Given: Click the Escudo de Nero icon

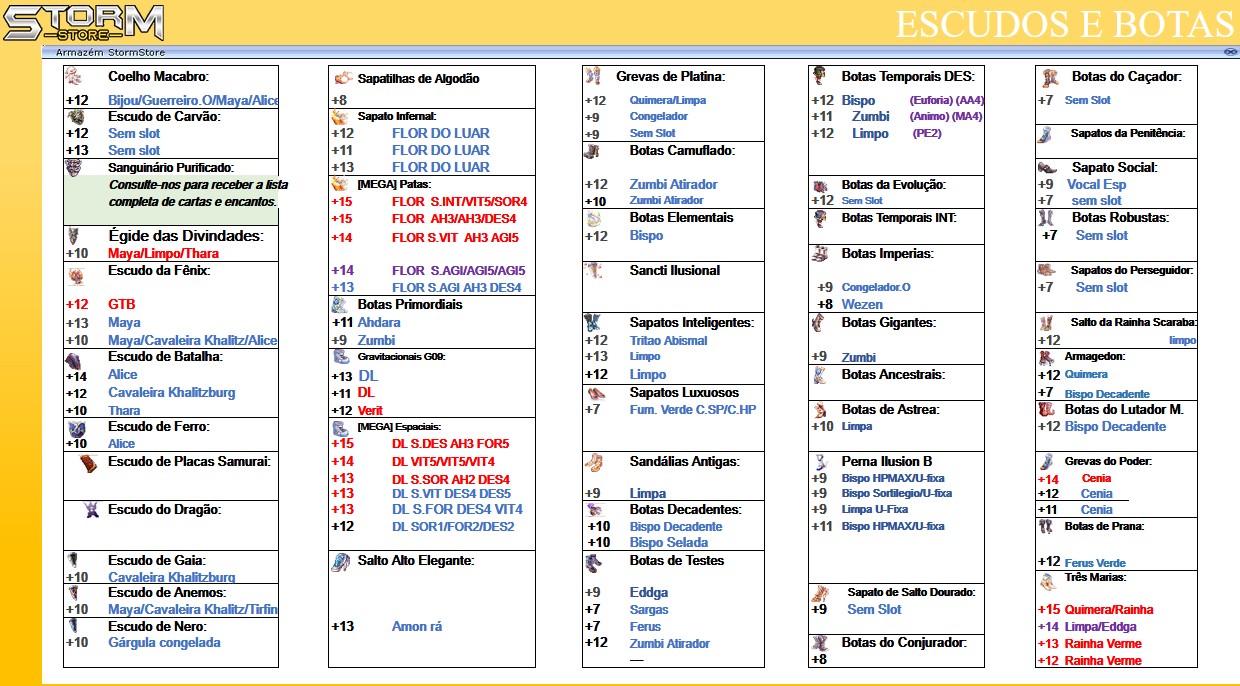Looking at the screenshot, I should 75,626.
